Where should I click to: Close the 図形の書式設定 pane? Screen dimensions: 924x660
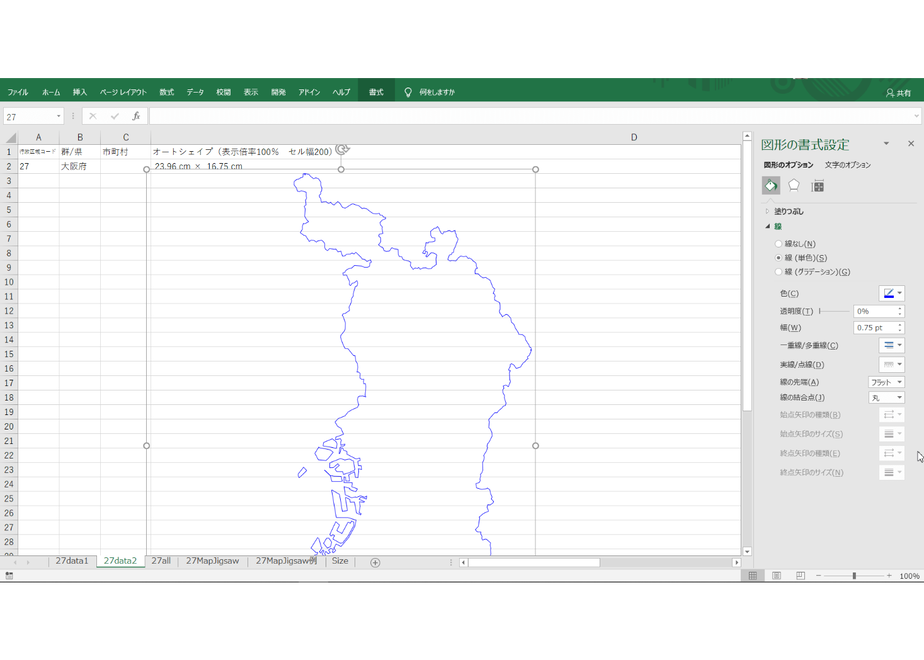click(911, 143)
